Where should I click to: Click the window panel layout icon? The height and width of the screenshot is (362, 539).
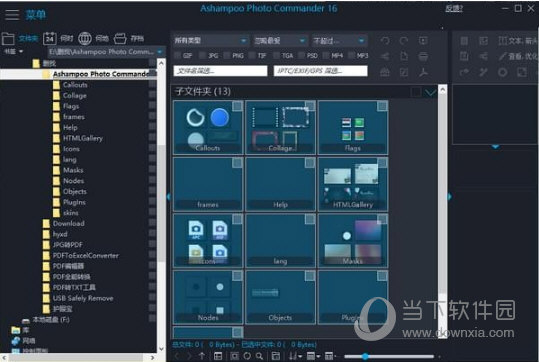(276, 356)
